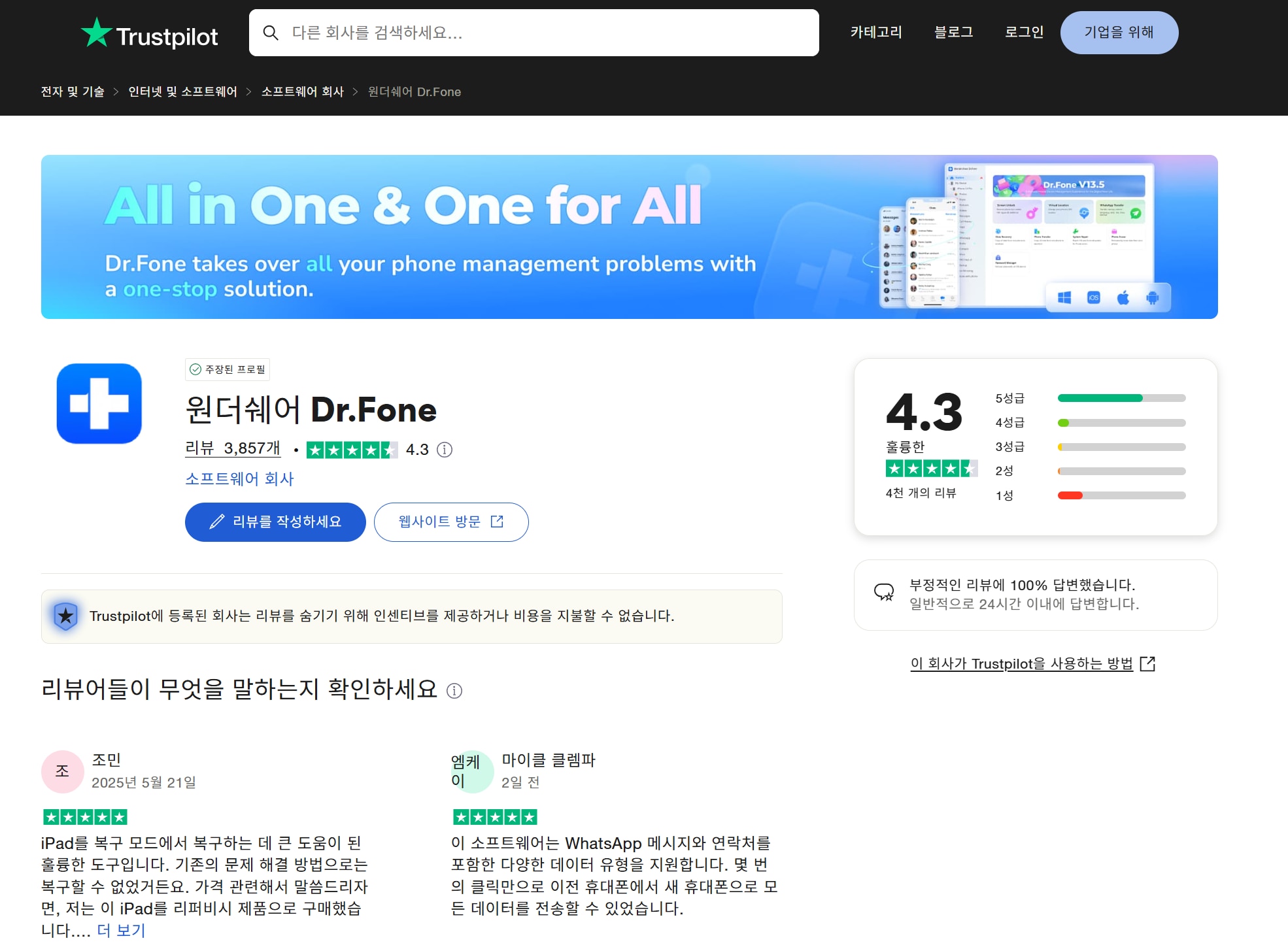Open 이 회사가 Trustpilot을 사용하는 방법 link
Image resolution: width=1288 pixels, height=949 pixels.
[1033, 664]
